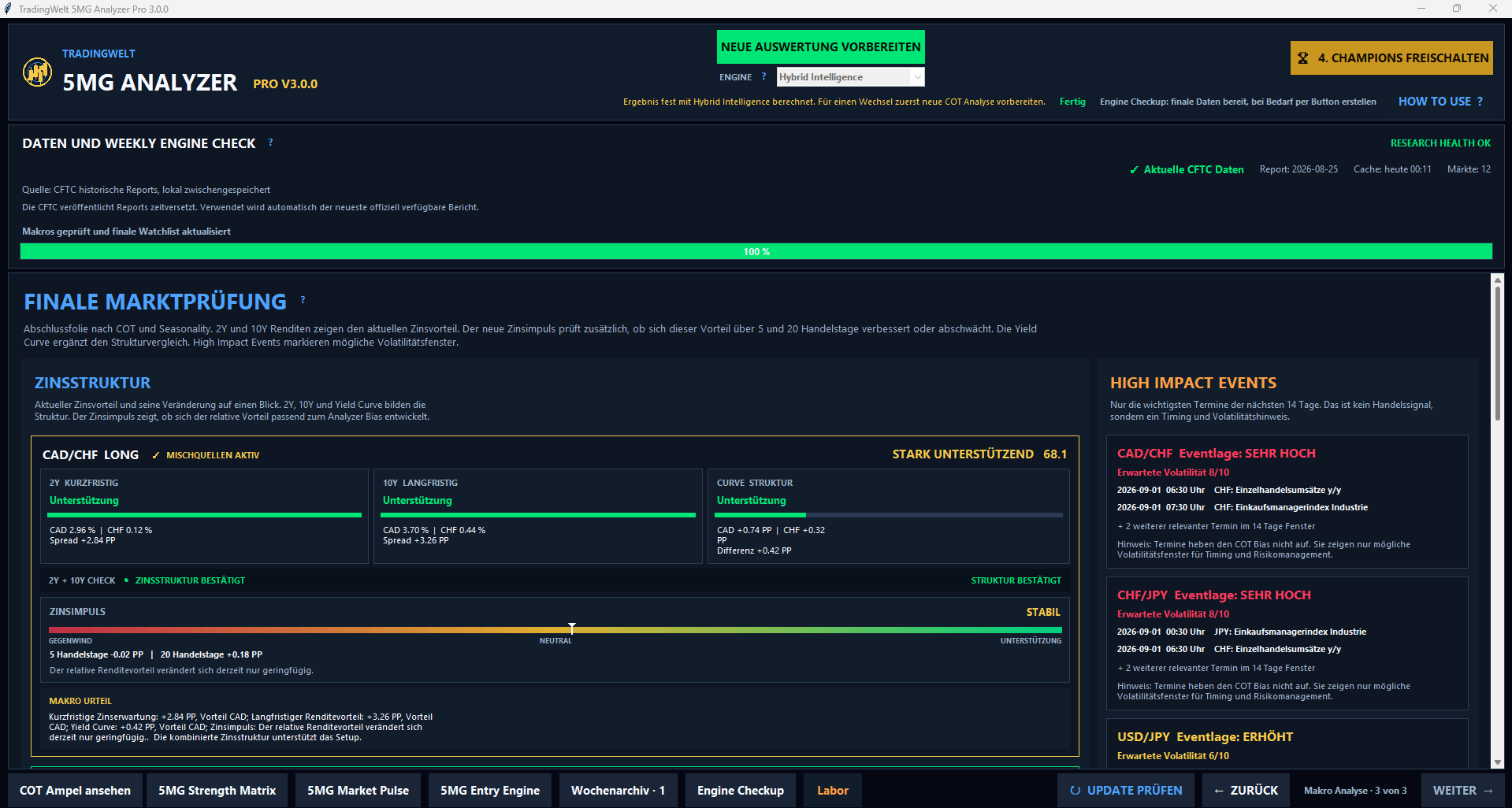This screenshot has width=1512, height=808.
Task: Open the Hybrid Intelligence engine dropdown
Action: (x=850, y=77)
